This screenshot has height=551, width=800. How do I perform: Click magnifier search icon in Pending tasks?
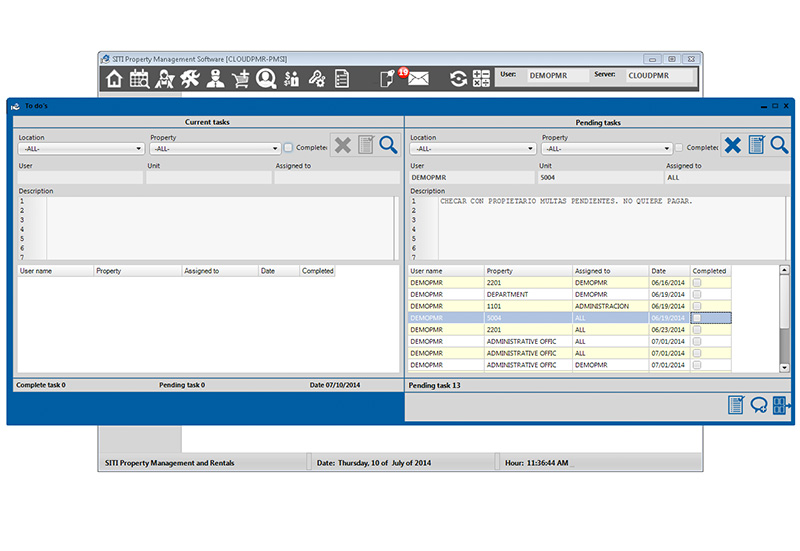pos(779,145)
